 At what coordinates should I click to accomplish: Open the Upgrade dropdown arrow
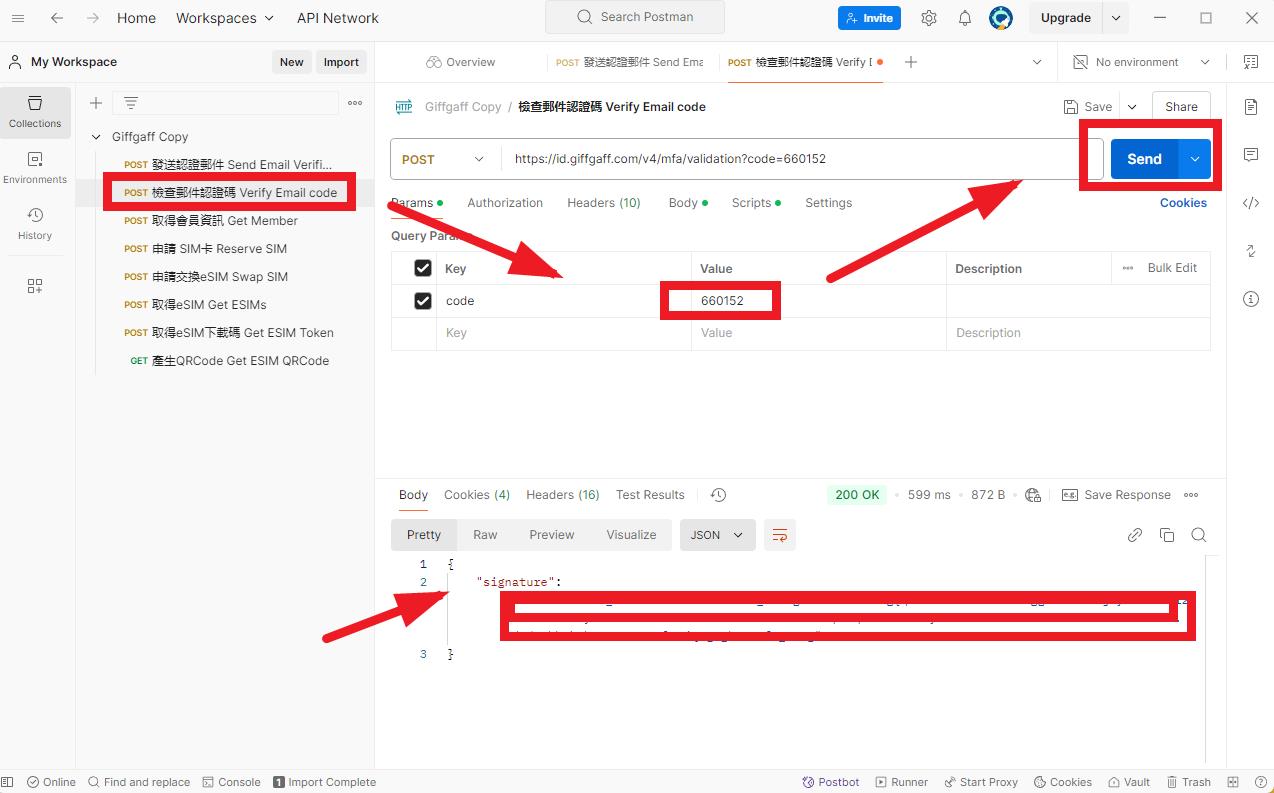click(1116, 18)
